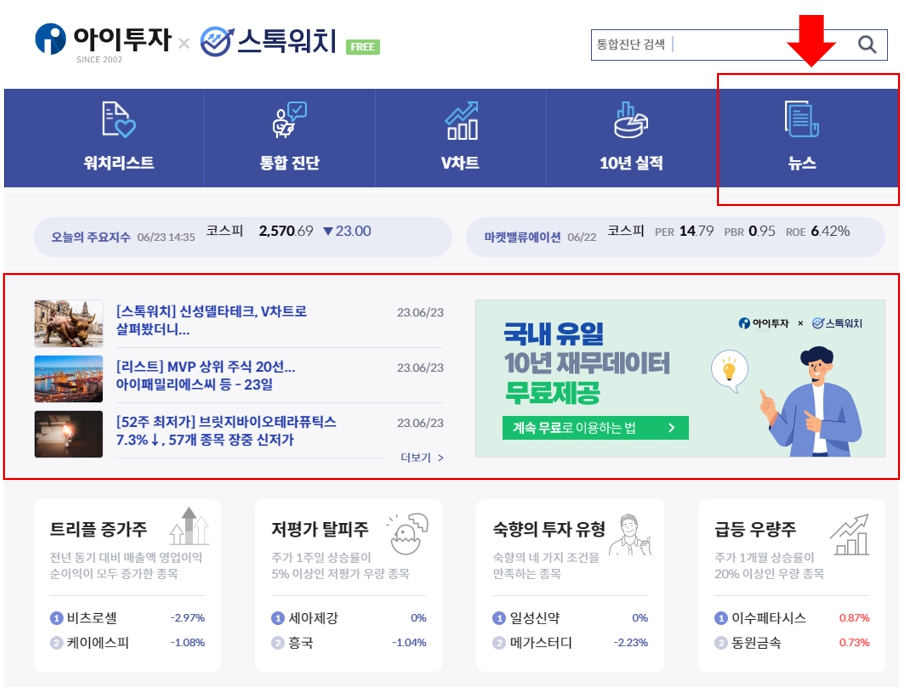Screen dimensions: 906x693
Task: Go to the V차트 menu label
Action: [x=461, y=163]
